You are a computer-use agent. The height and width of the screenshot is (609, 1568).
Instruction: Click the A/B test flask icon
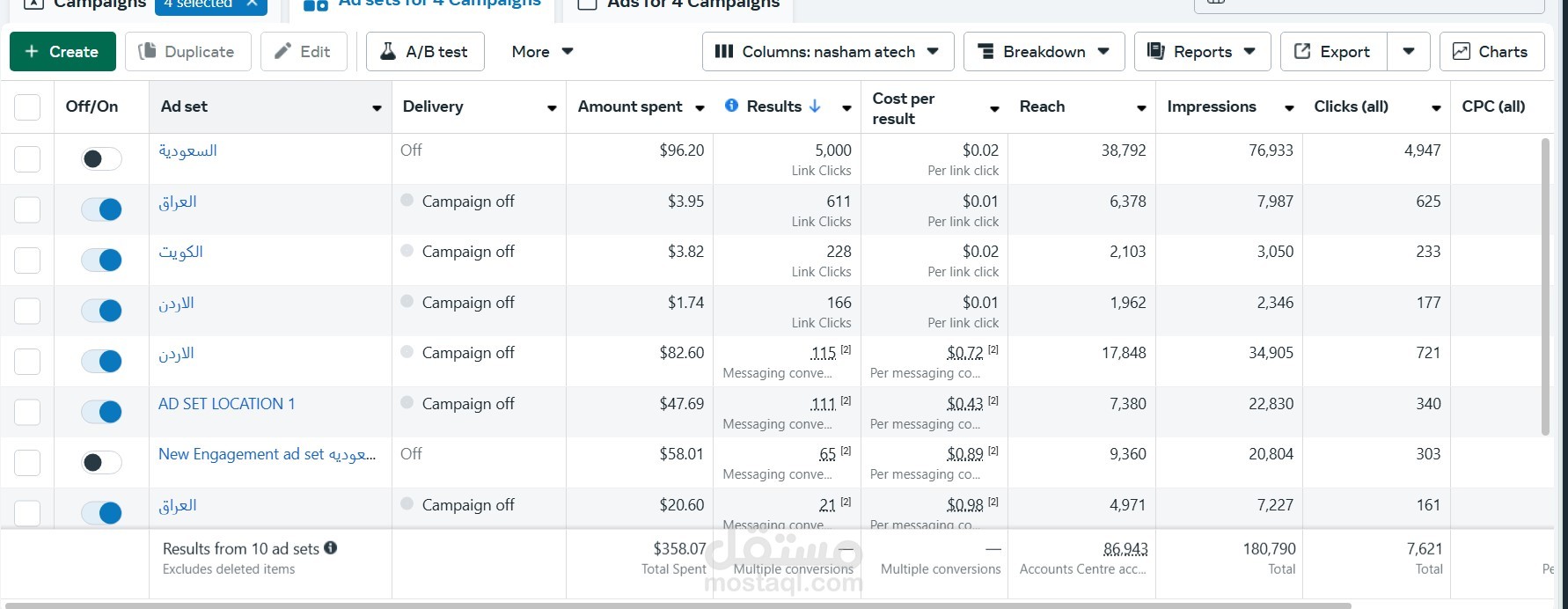(x=387, y=52)
